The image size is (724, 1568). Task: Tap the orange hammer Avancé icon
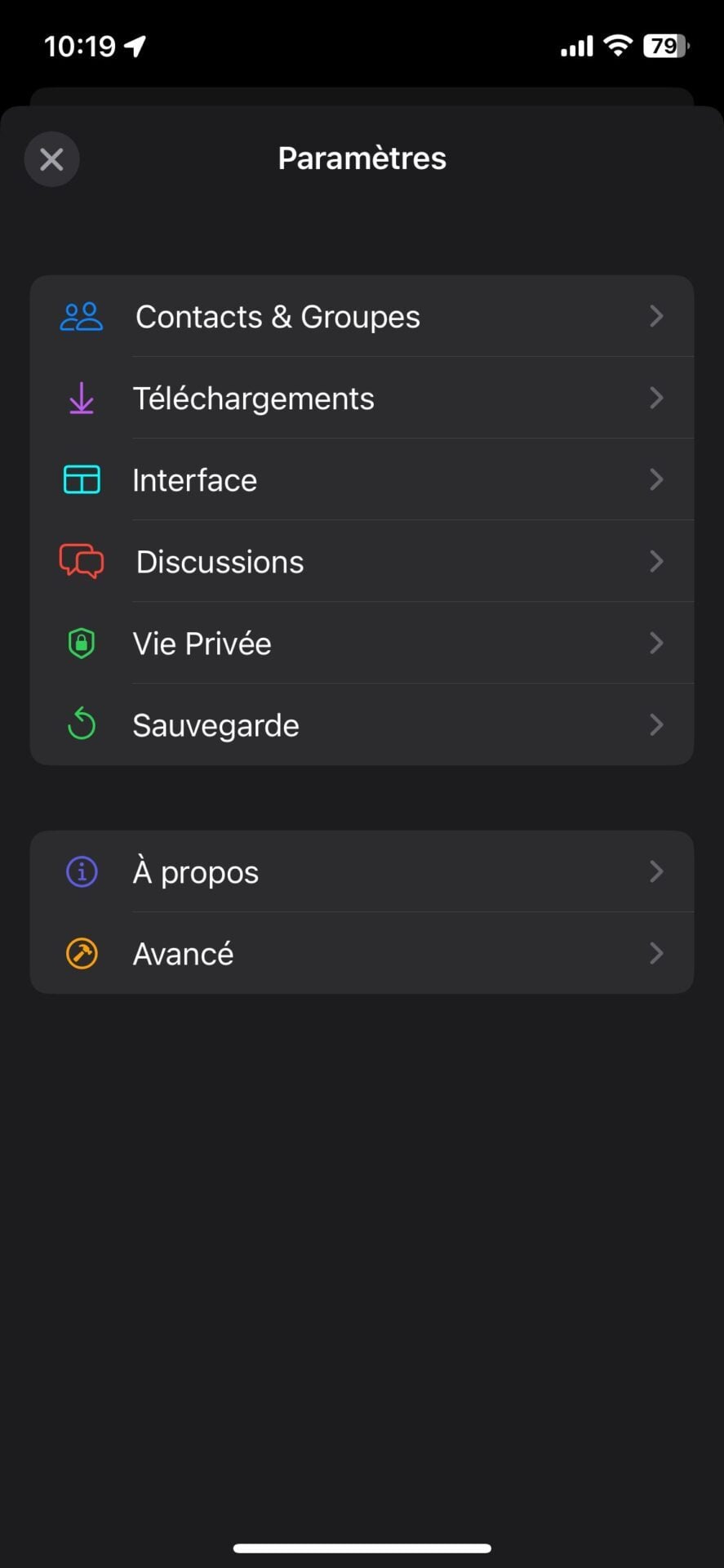(x=82, y=954)
